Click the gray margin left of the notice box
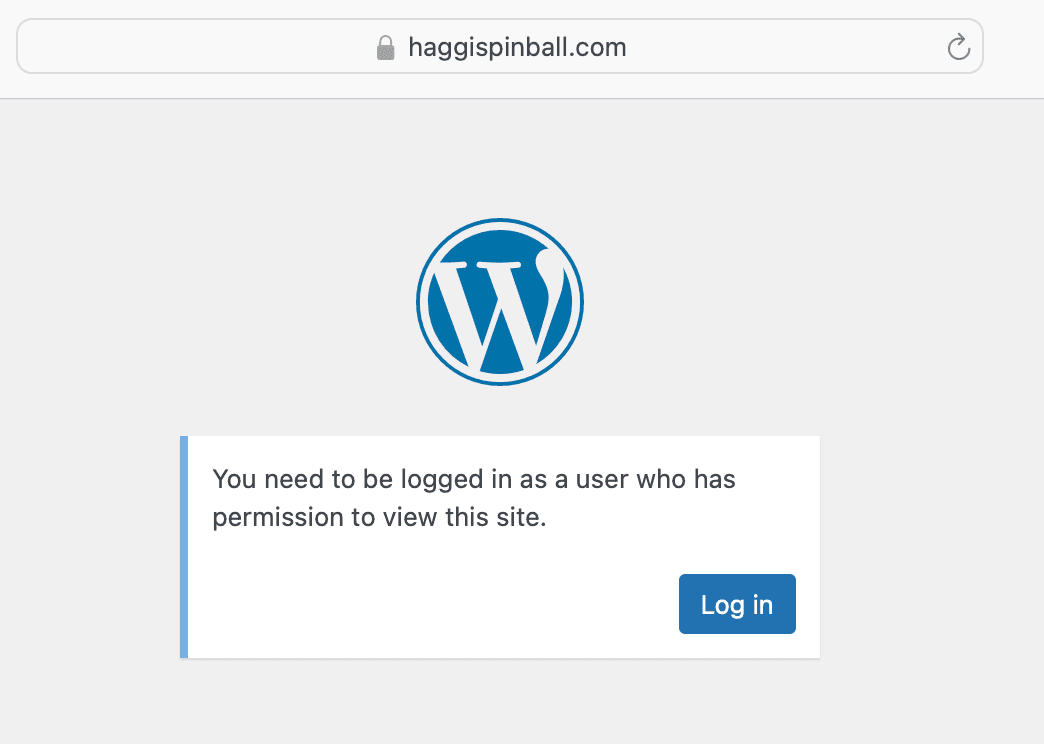Viewport: 1044px width, 744px height. pos(90,547)
